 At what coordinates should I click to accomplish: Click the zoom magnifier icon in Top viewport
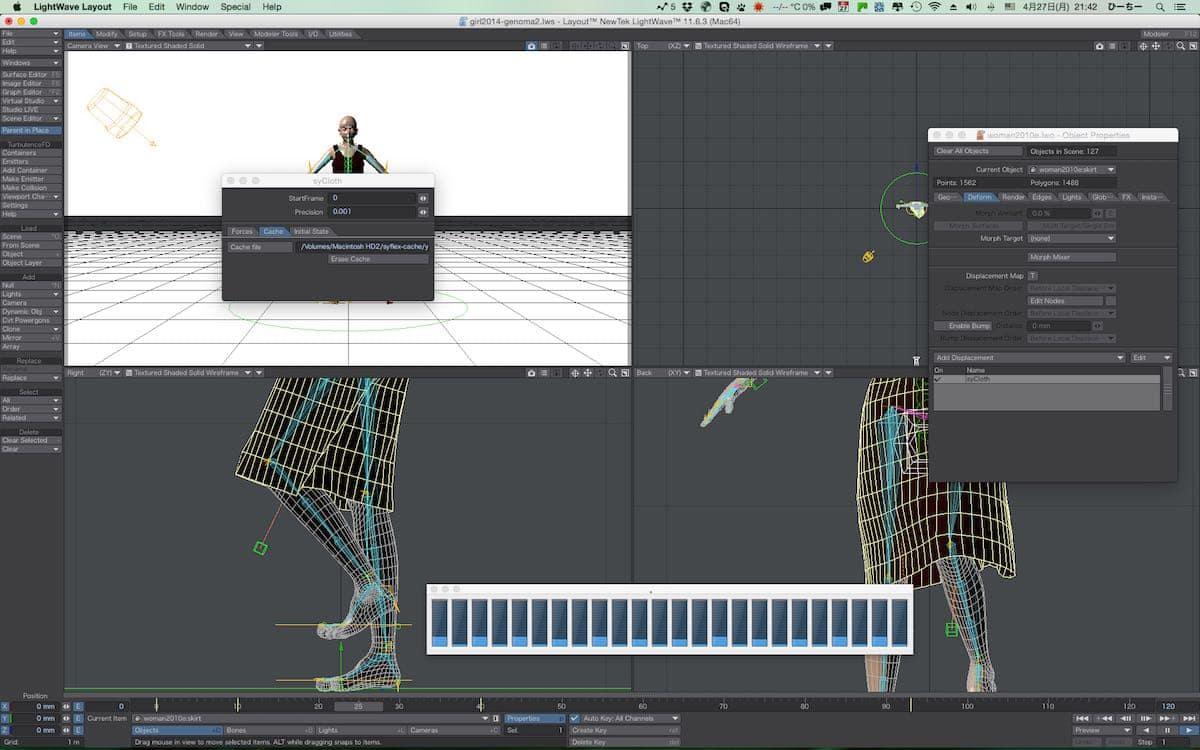(1181, 46)
